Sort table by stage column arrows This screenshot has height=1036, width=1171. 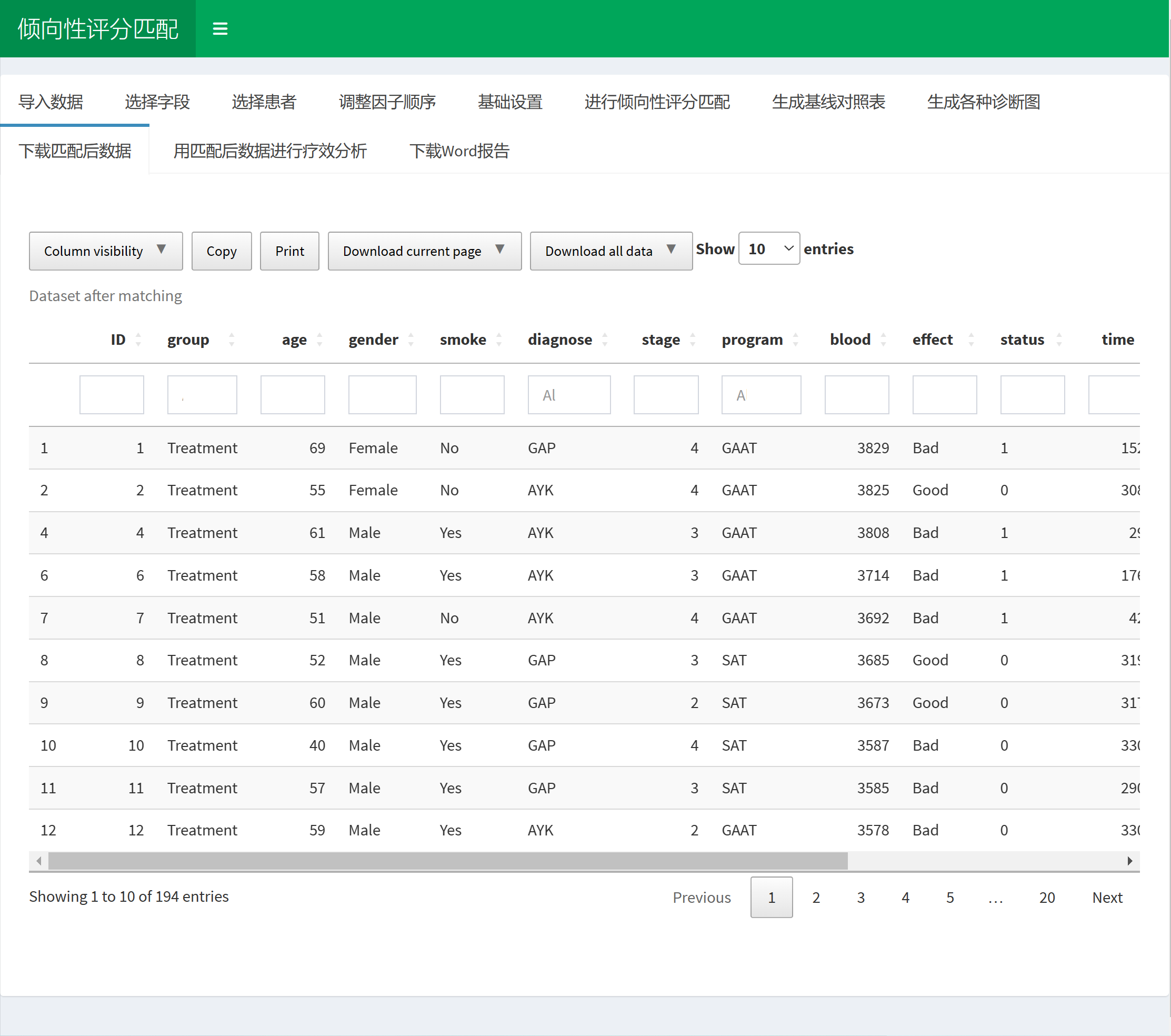tap(693, 340)
